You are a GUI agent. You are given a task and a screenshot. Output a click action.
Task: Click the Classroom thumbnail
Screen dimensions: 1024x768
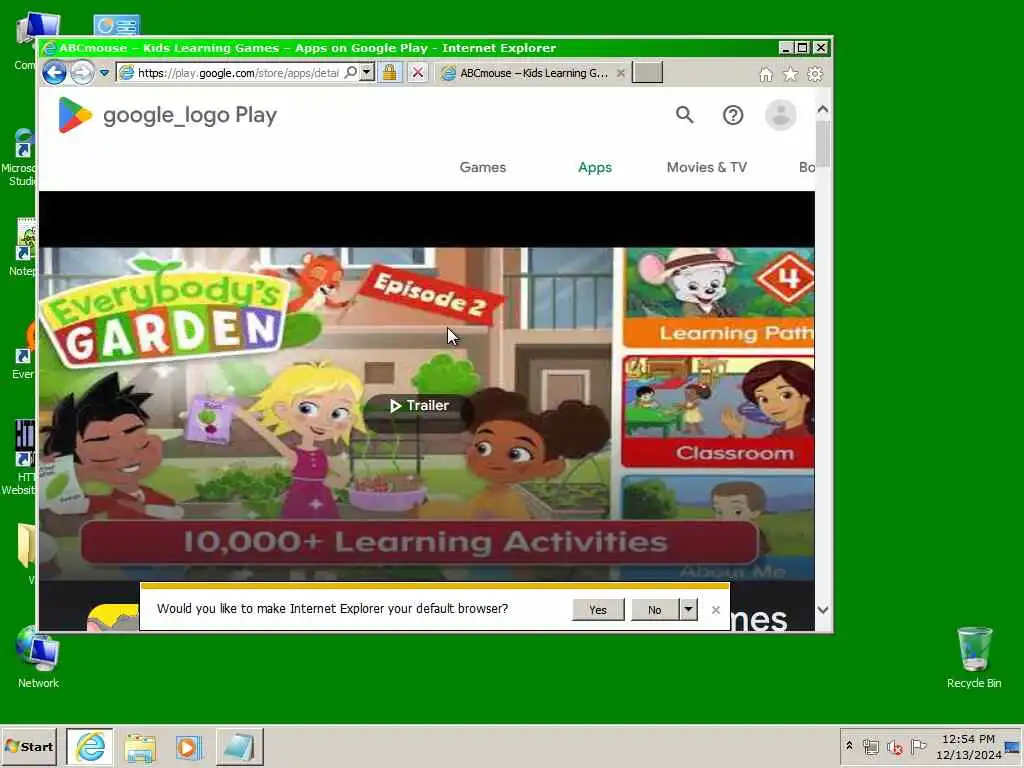pyautogui.click(x=718, y=411)
